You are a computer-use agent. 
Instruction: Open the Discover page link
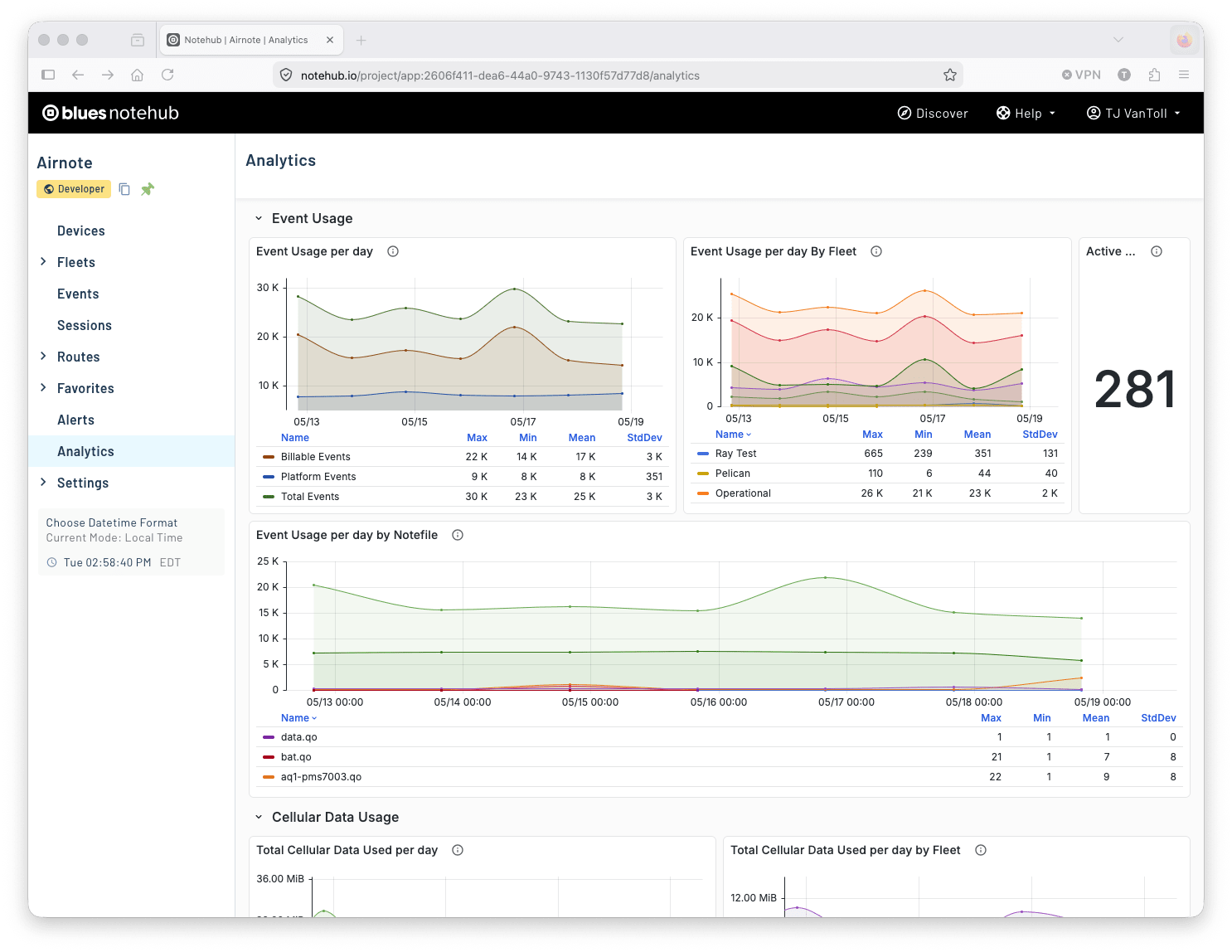coord(933,113)
